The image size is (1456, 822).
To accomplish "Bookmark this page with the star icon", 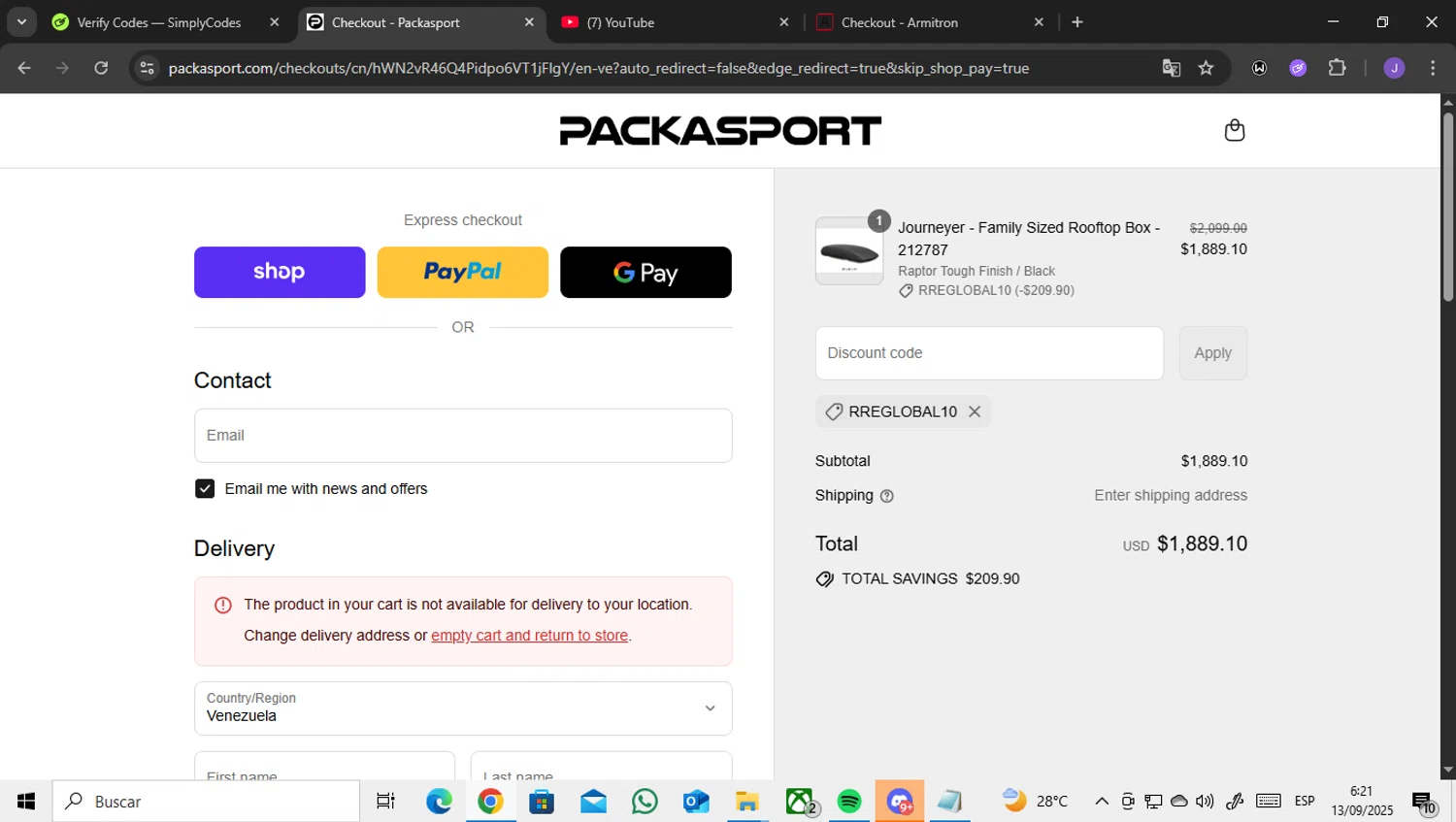I will pos(1206,68).
